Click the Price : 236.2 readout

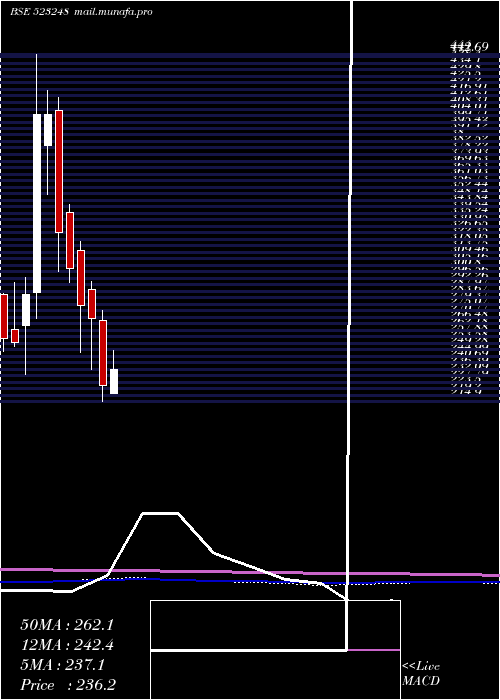coord(68,685)
